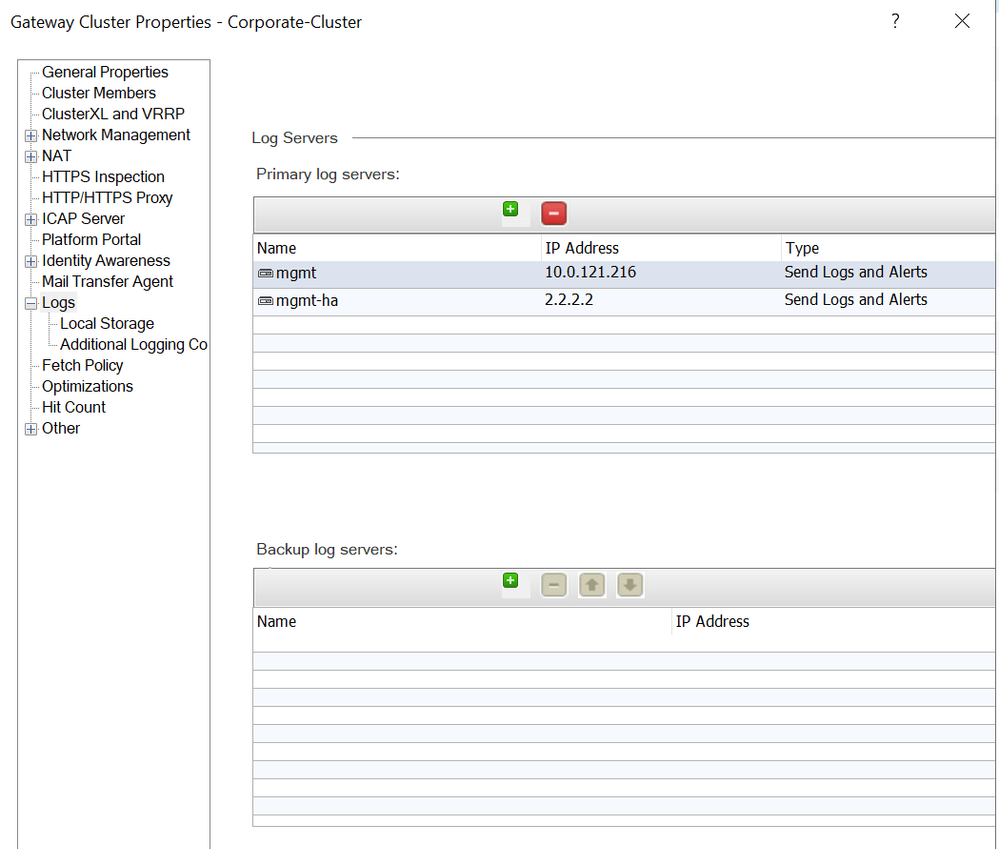The height and width of the screenshot is (849, 999).
Task: Click IP address 10.0.121.216
Action: tap(590, 273)
